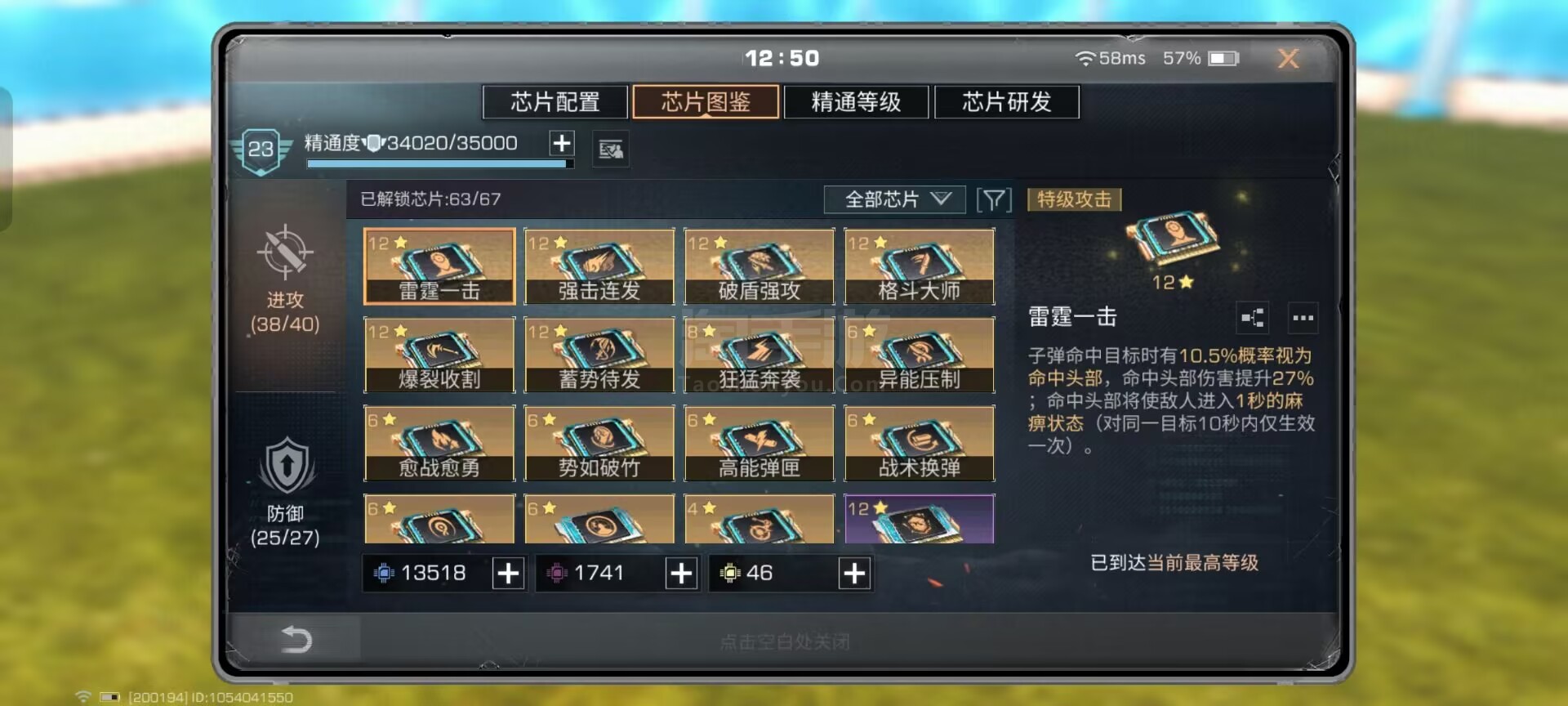The image size is (1568, 706).
Task: Open the chip upgrade tree icon
Action: [1254, 317]
